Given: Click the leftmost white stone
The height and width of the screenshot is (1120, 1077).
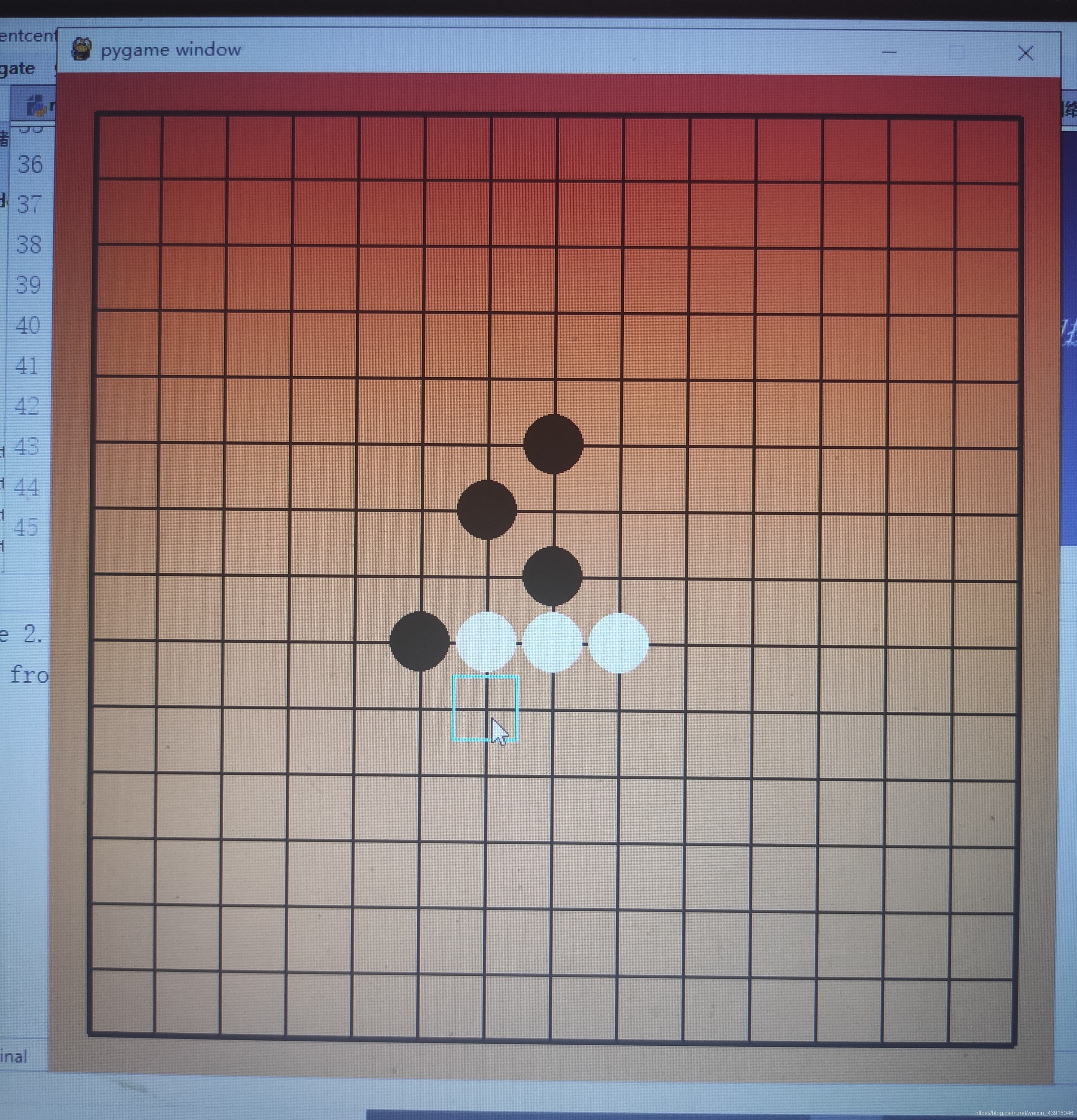Looking at the screenshot, I should click(486, 642).
